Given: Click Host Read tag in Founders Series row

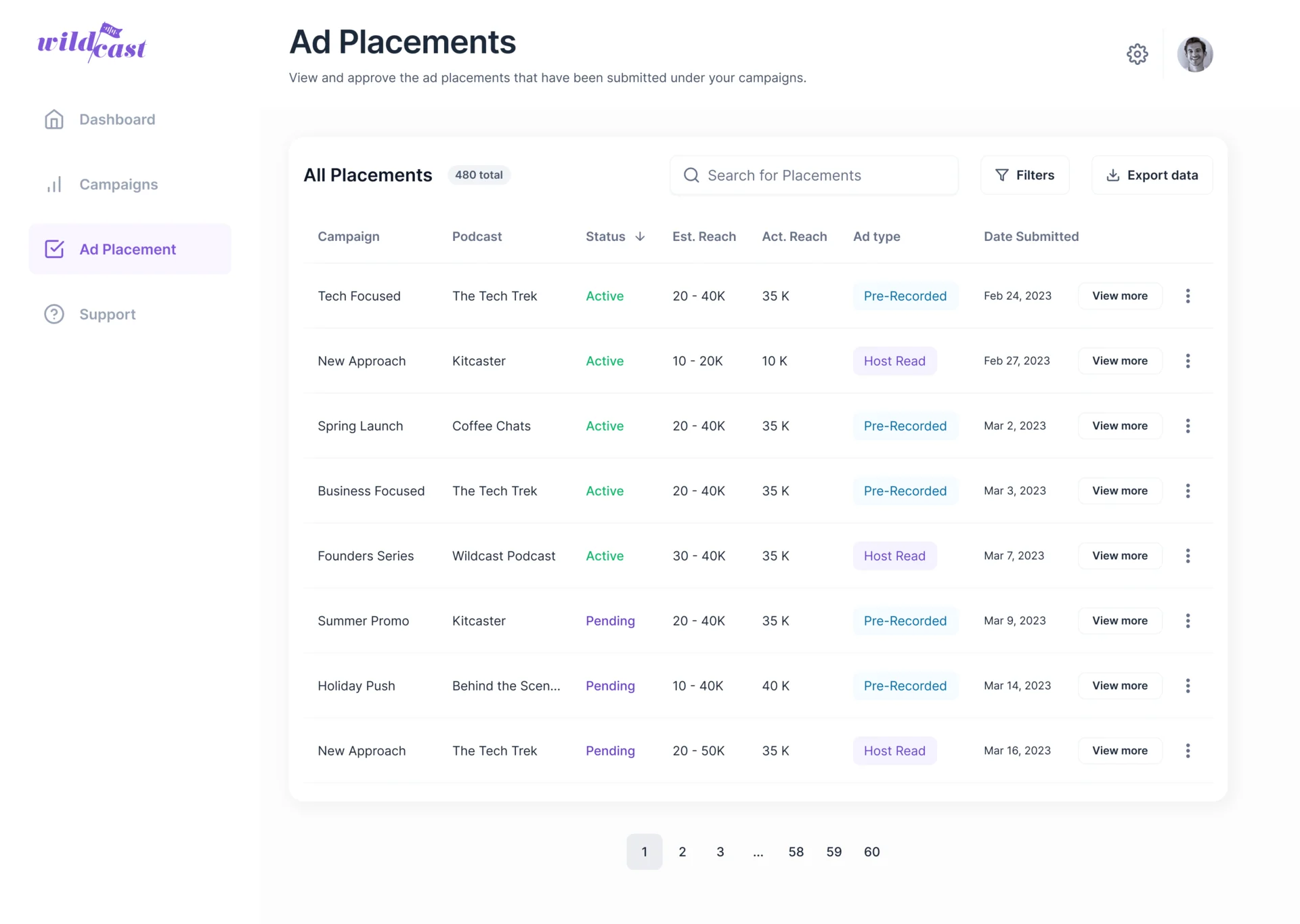Looking at the screenshot, I should [x=894, y=556].
